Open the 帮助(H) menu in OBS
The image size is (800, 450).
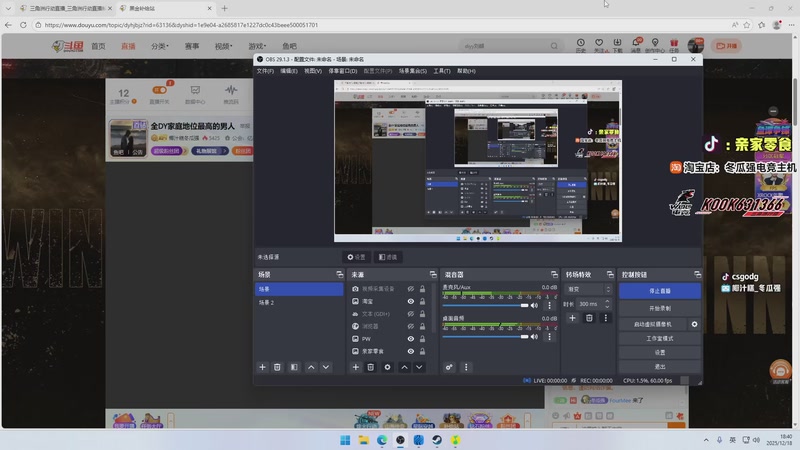tap(466, 71)
